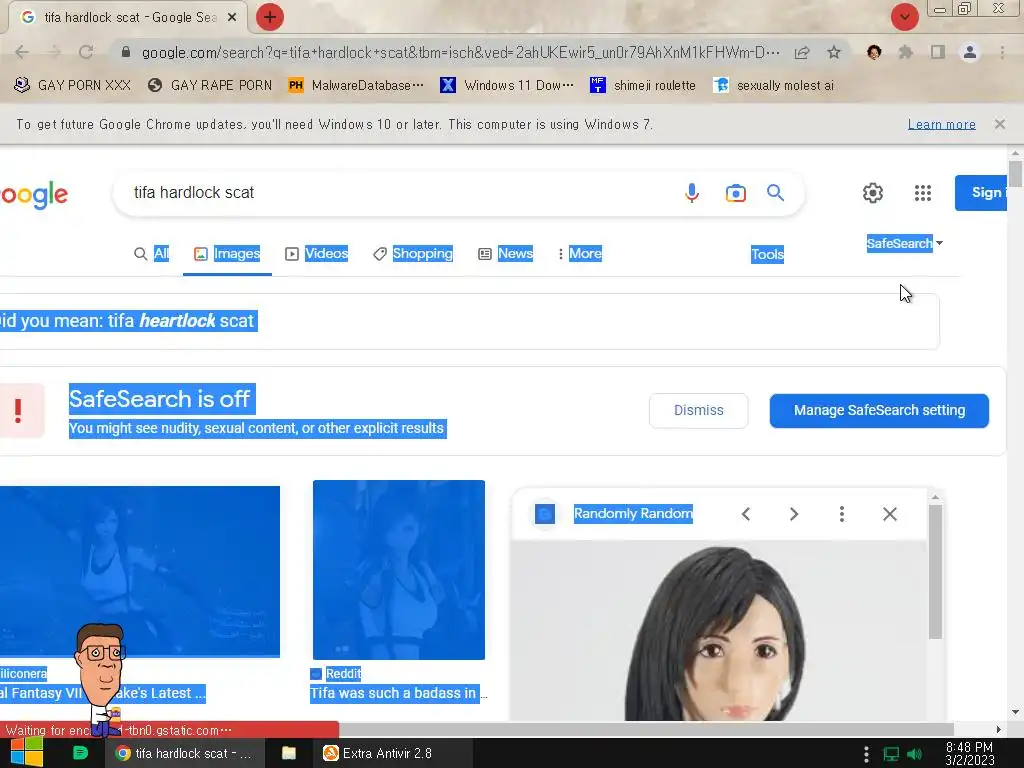Close the current Google Search browser tab

pos(232,18)
